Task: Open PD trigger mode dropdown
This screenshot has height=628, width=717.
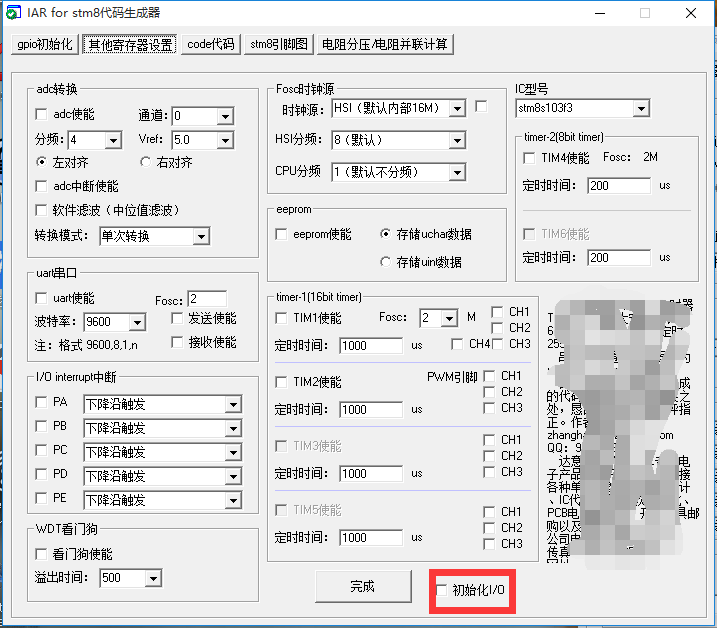Action: coord(233,477)
